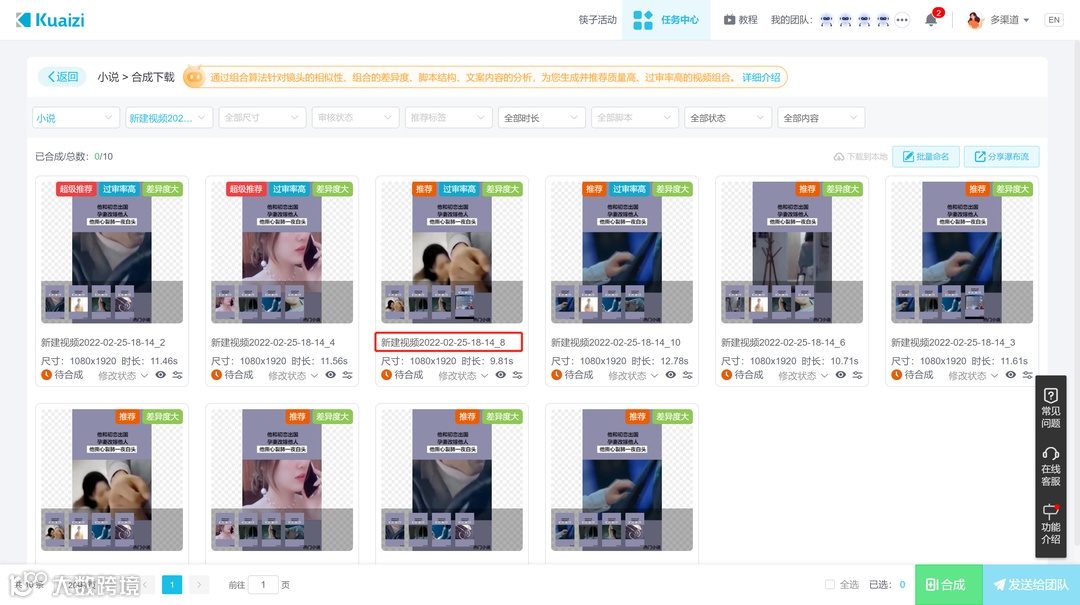The width and height of the screenshot is (1080, 605).
Task: Open the 筷子活动 menu item
Action: click(597, 19)
